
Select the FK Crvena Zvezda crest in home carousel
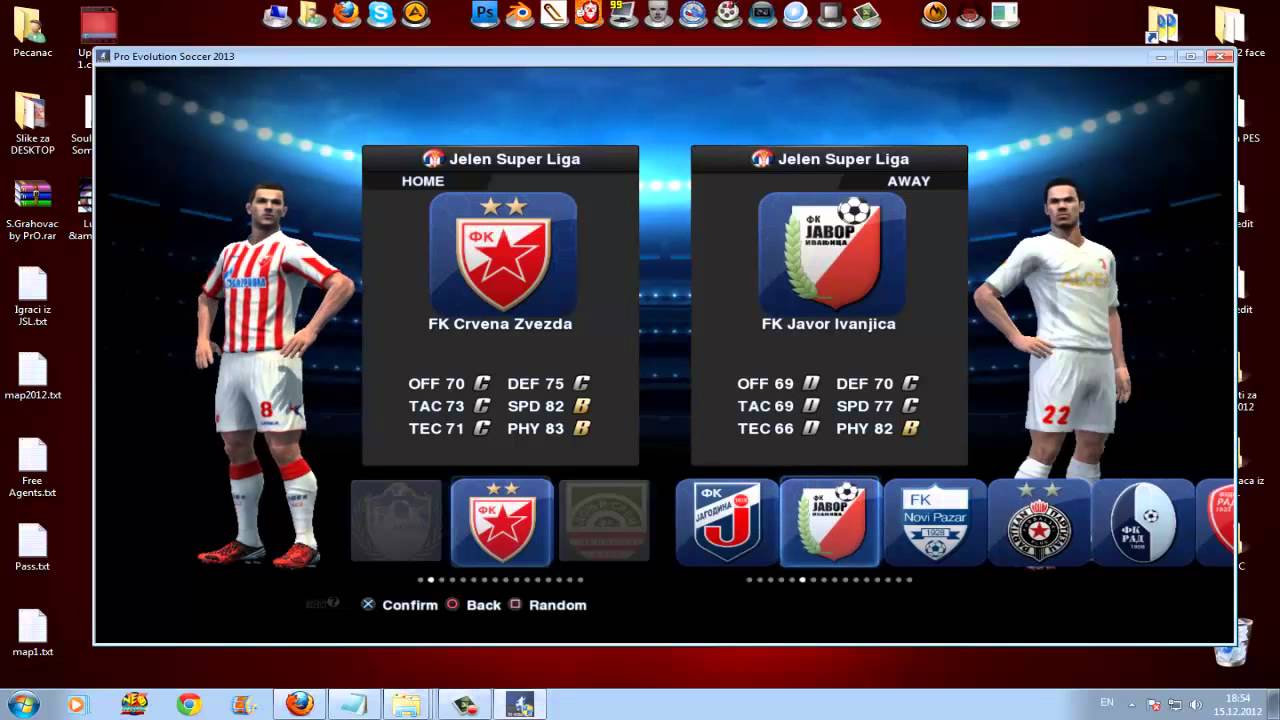tap(502, 522)
